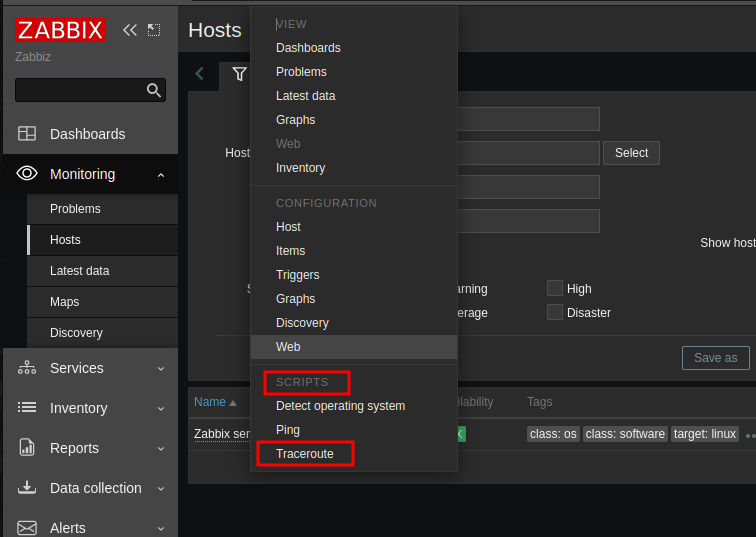Click the Monitoring eye icon
756x537 pixels.
[x=27, y=174]
